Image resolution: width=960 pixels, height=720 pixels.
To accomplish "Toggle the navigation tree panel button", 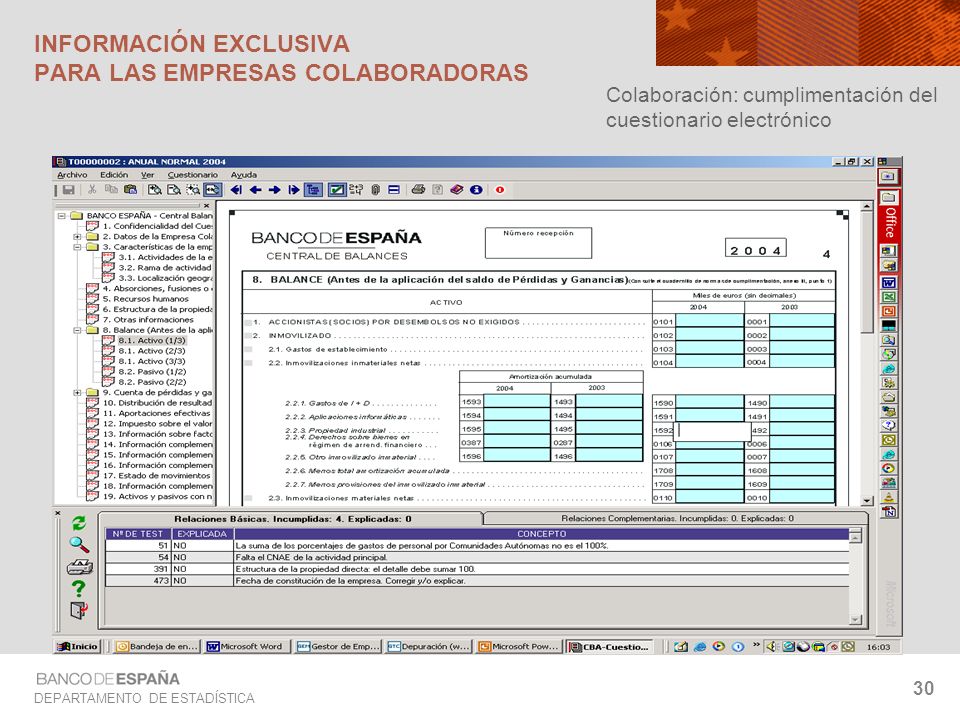I will coord(313,190).
